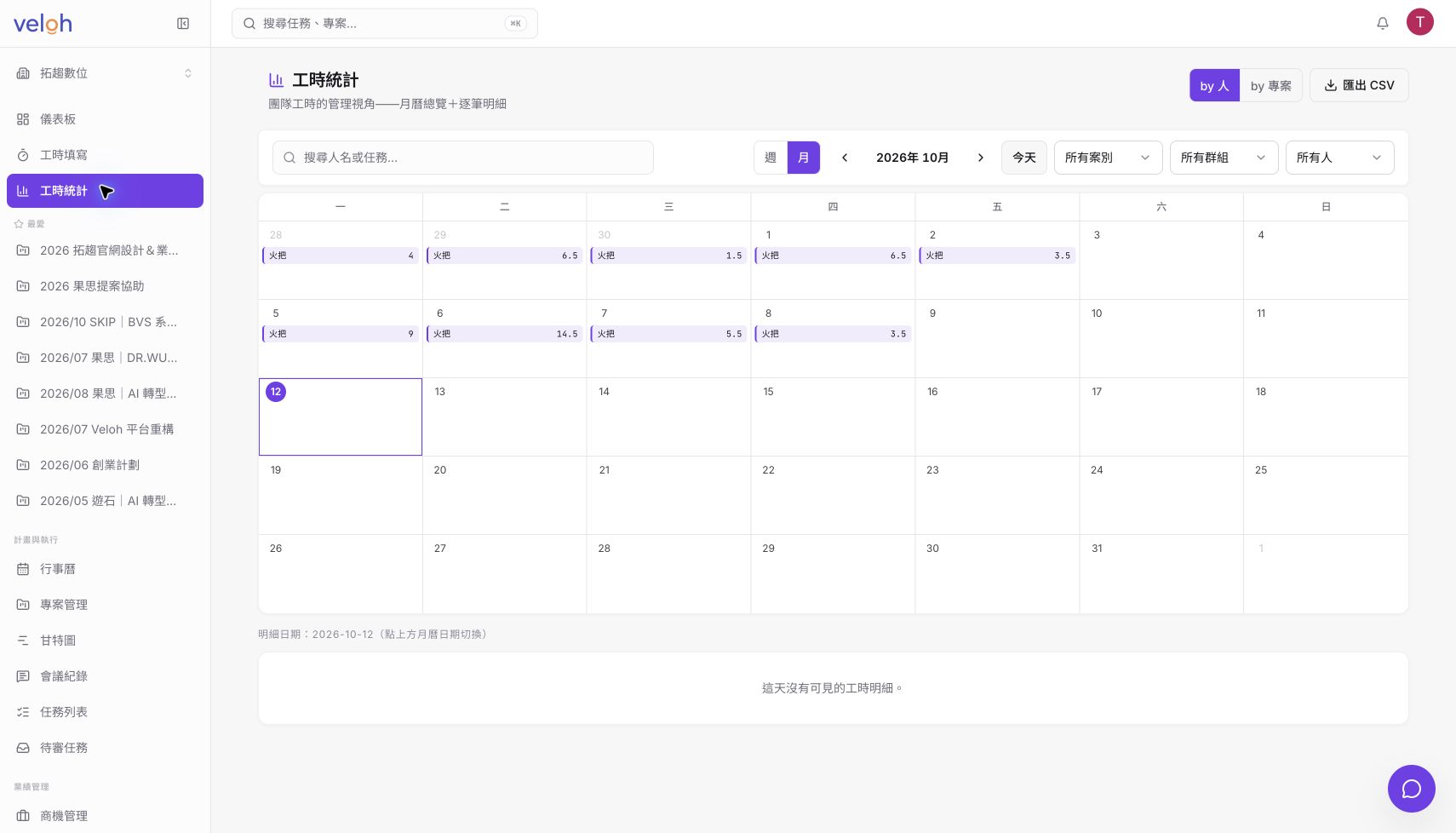
Task: Open the user avatar T menu
Action: 1420,22
